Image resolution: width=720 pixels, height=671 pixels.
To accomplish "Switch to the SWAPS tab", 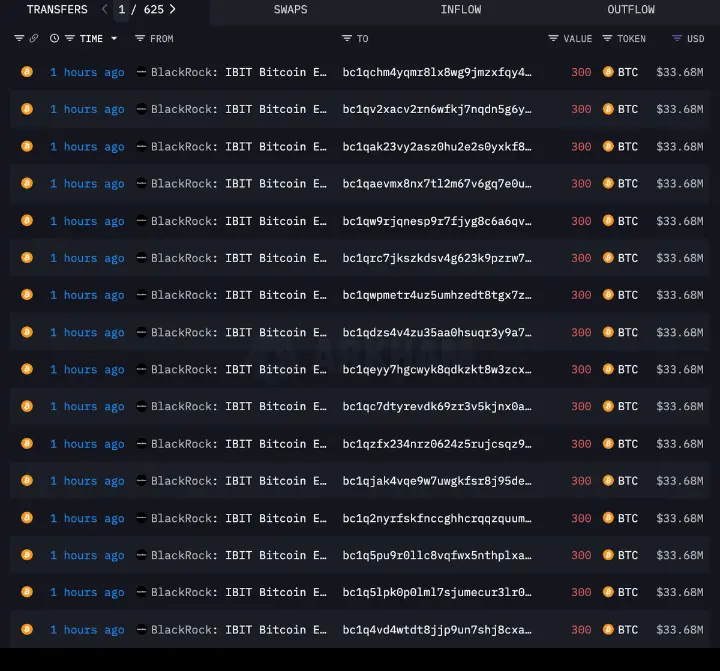I will click(291, 10).
